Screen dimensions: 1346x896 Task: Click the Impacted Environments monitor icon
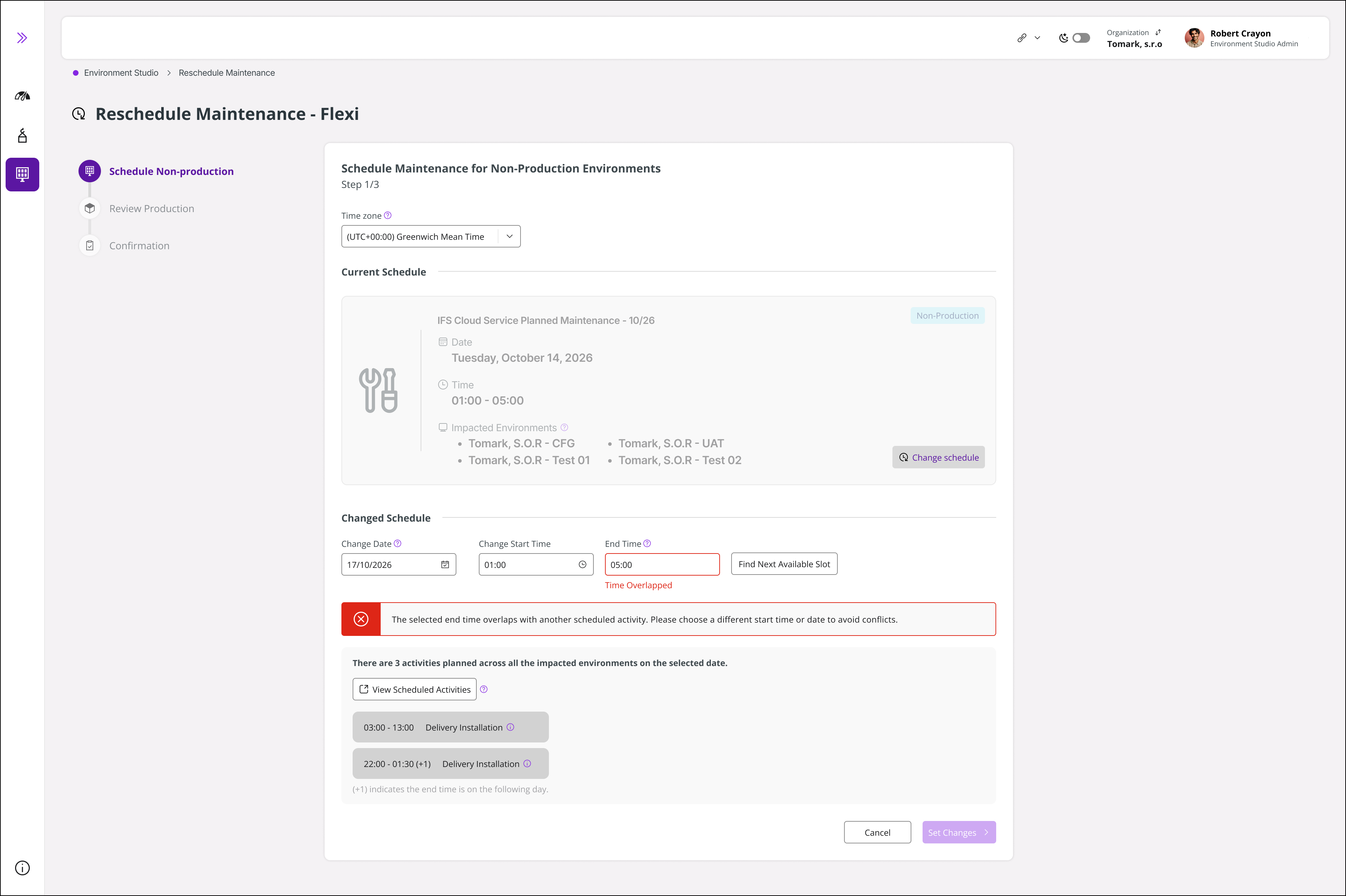click(443, 427)
